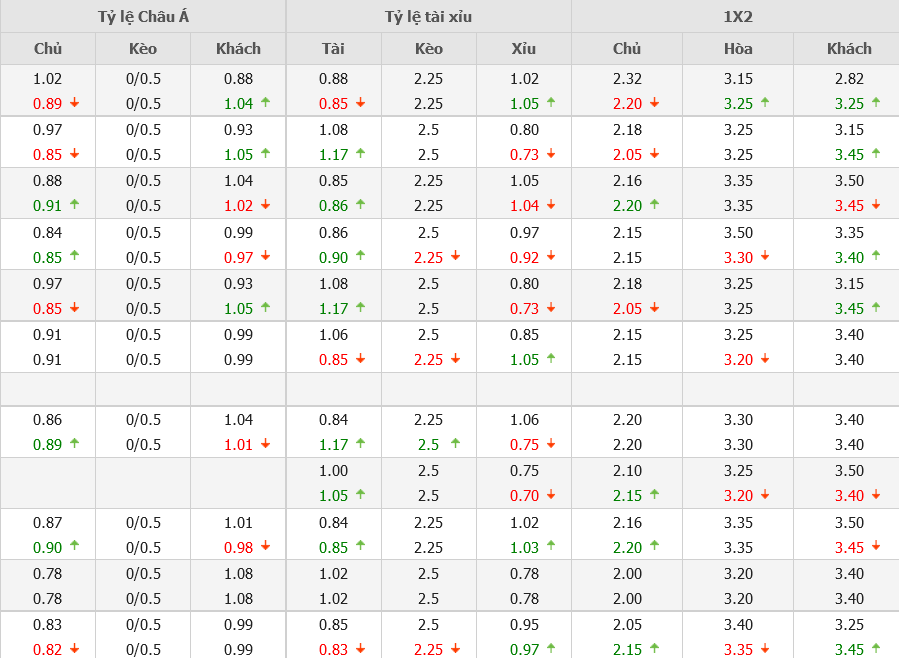Click the red down arrow beside 3.35
This screenshot has height=658, width=899.
tap(765, 649)
